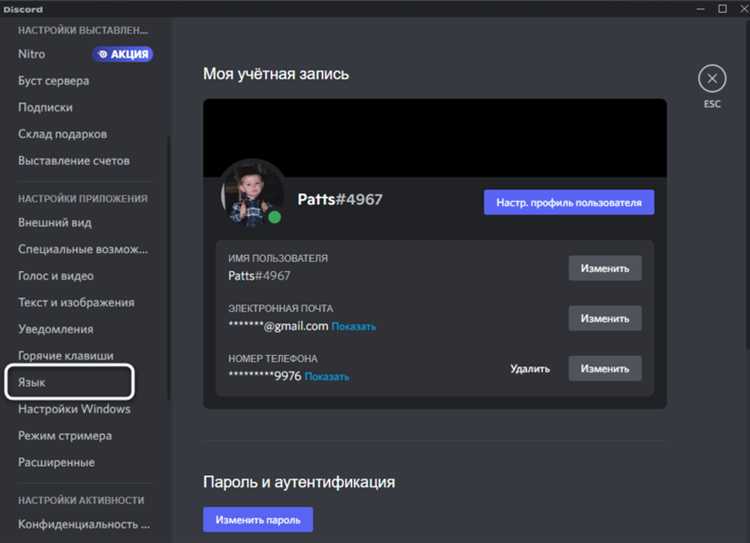Maximize the Discord window
Screen dimensions: 750x543
[723, 9]
